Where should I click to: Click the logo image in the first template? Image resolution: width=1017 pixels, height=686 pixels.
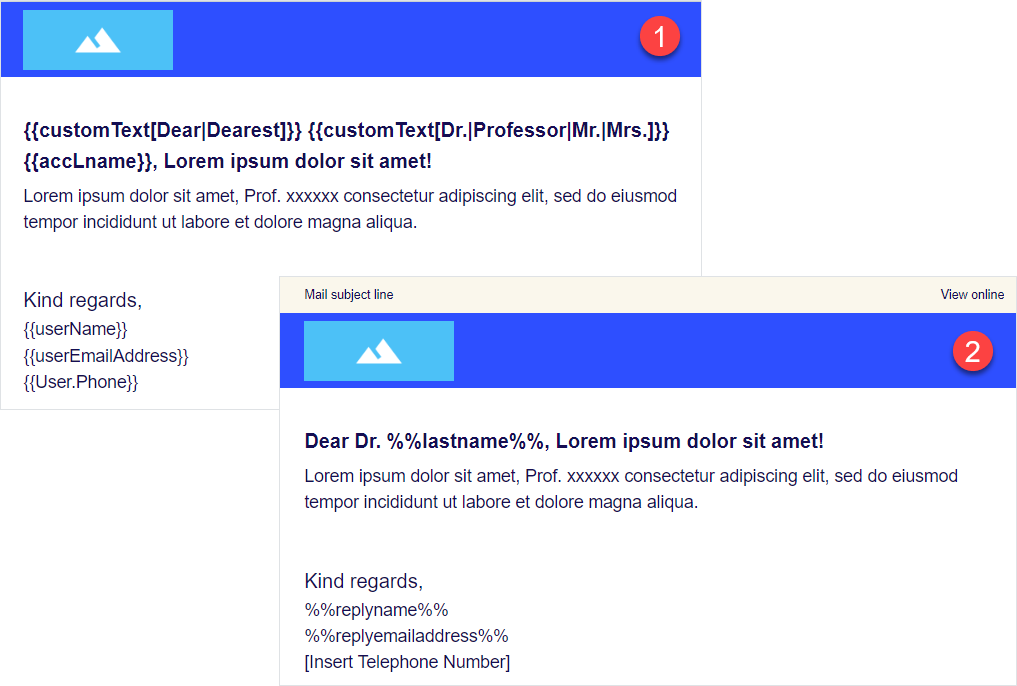click(98, 40)
